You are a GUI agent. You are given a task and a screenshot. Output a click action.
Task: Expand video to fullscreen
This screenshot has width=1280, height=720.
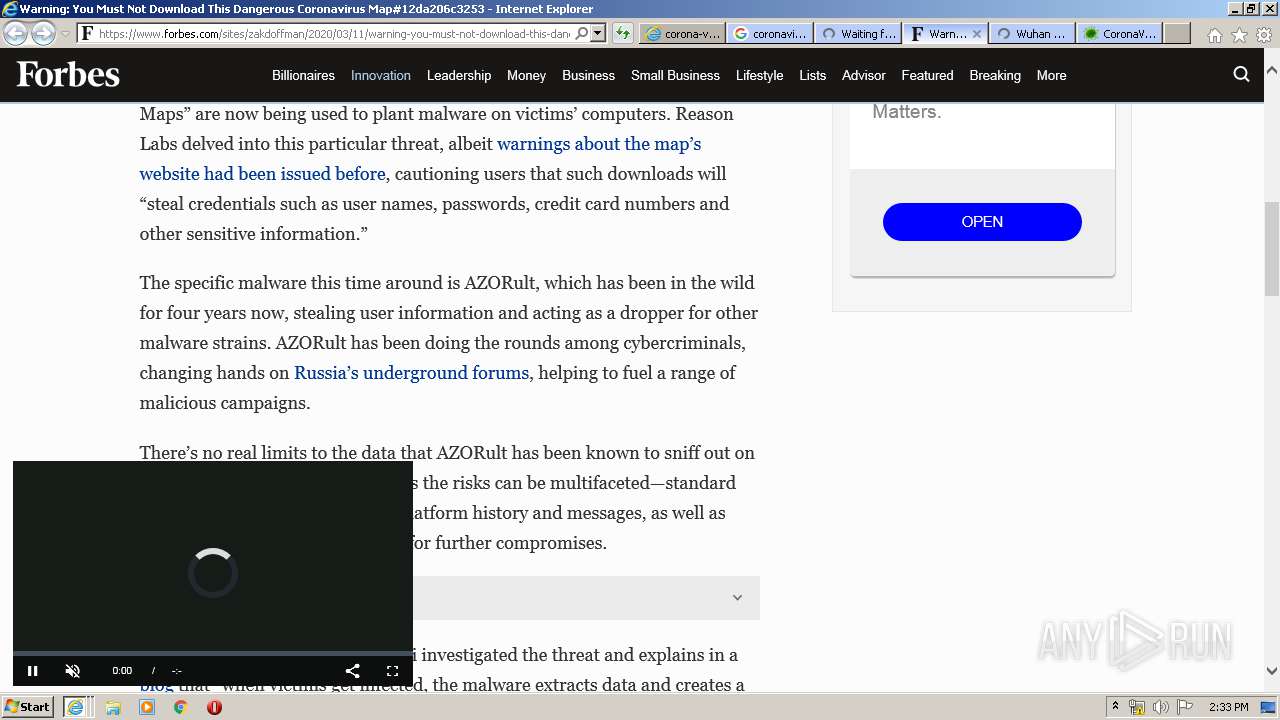point(392,671)
